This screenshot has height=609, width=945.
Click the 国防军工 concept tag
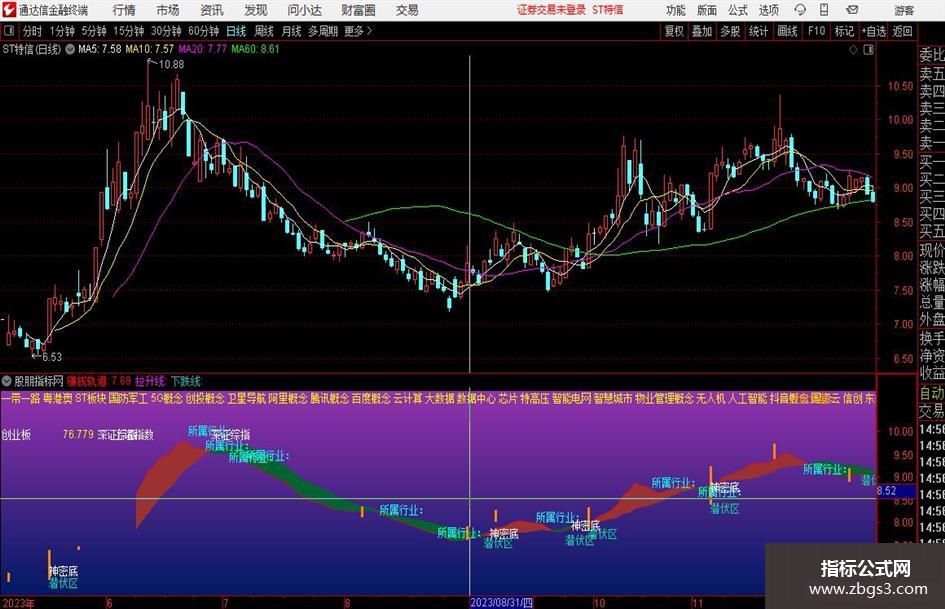pyautogui.click(x=128, y=399)
